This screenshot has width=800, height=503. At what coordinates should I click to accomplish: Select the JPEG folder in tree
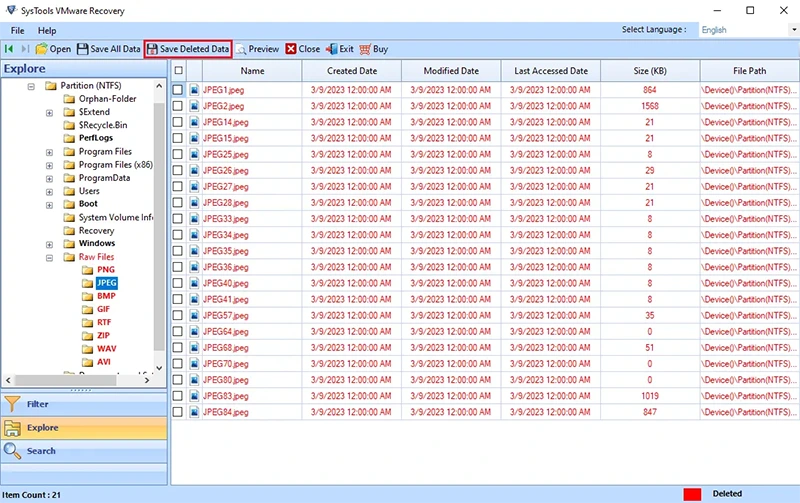(107, 283)
